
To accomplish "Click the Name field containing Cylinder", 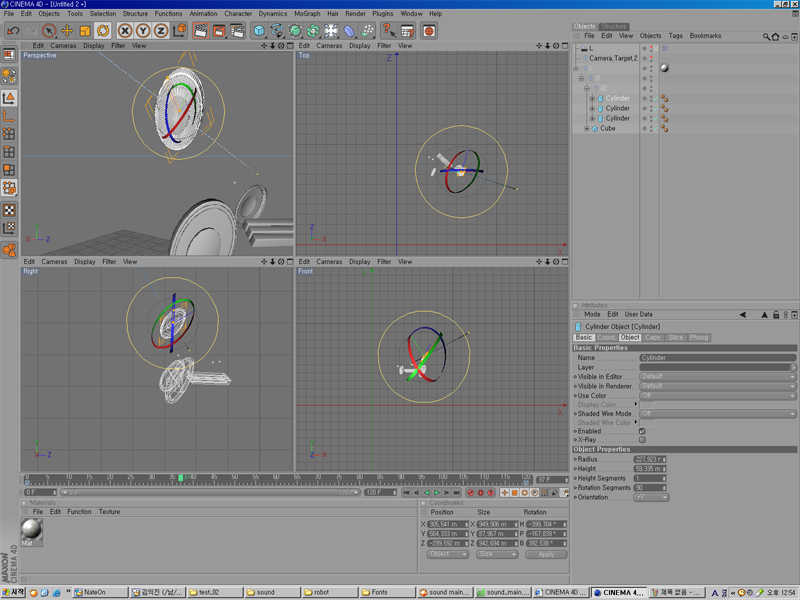I will [x=717, y=358].
